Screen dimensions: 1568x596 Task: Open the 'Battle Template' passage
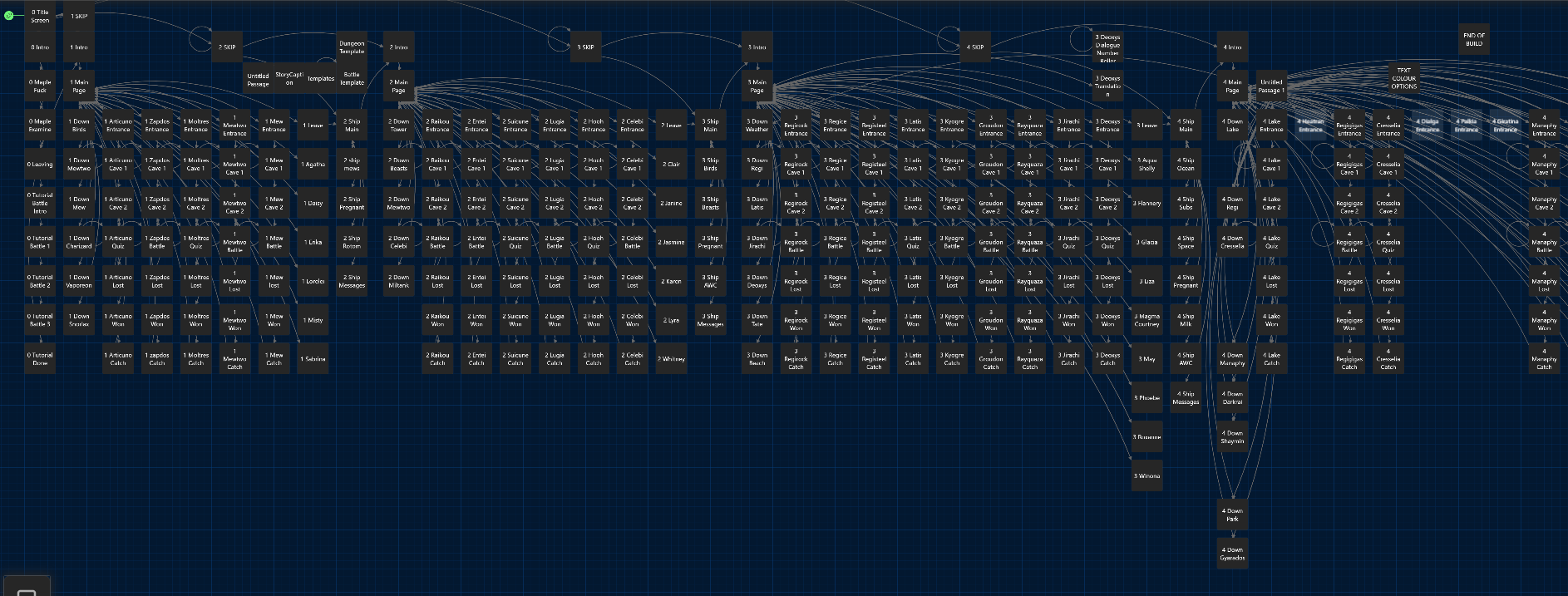pyautogui.click(x=352, y=78)
